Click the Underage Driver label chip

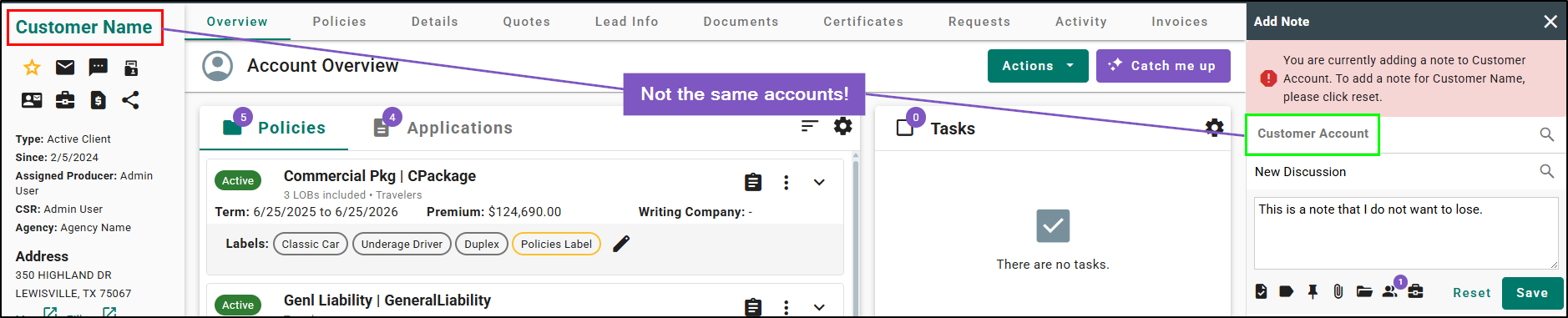pyautogui.click(x=402, y=244)
